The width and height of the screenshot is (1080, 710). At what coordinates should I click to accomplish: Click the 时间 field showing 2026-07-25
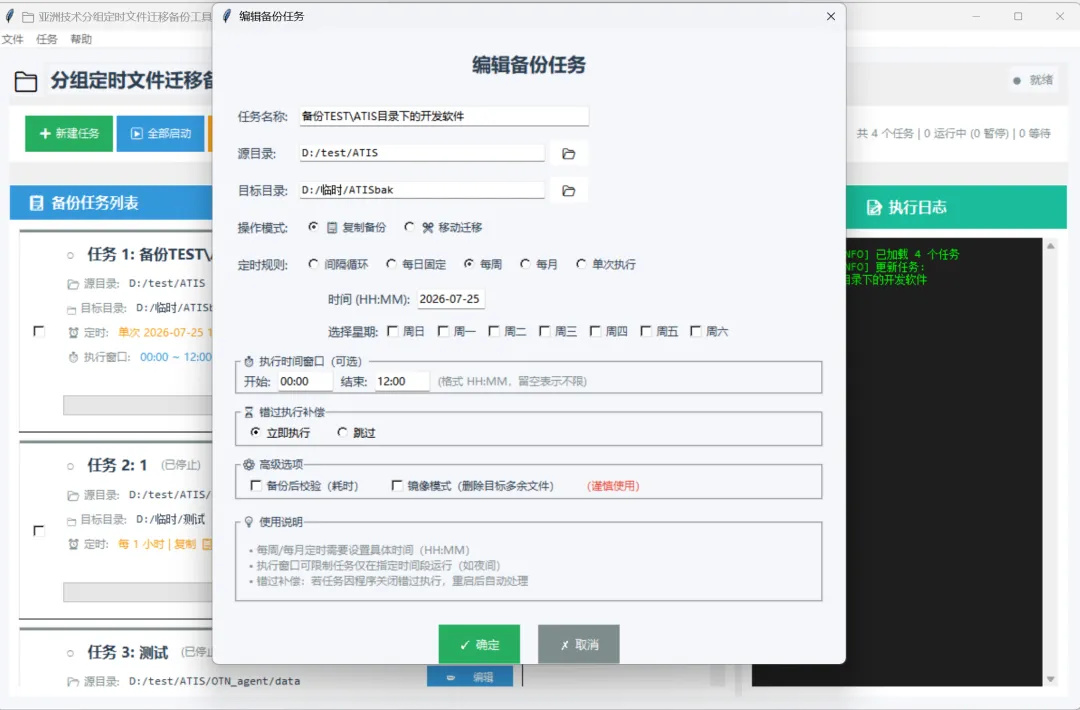coord(450,299)
